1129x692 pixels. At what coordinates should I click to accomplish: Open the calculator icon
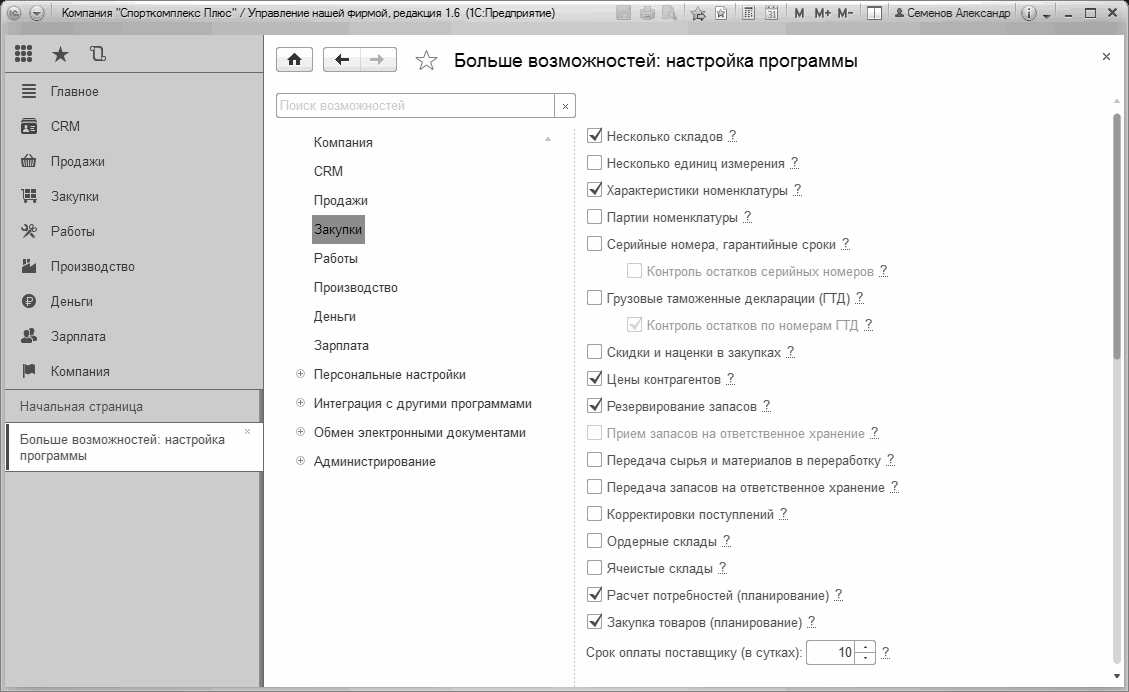[749, 13]
